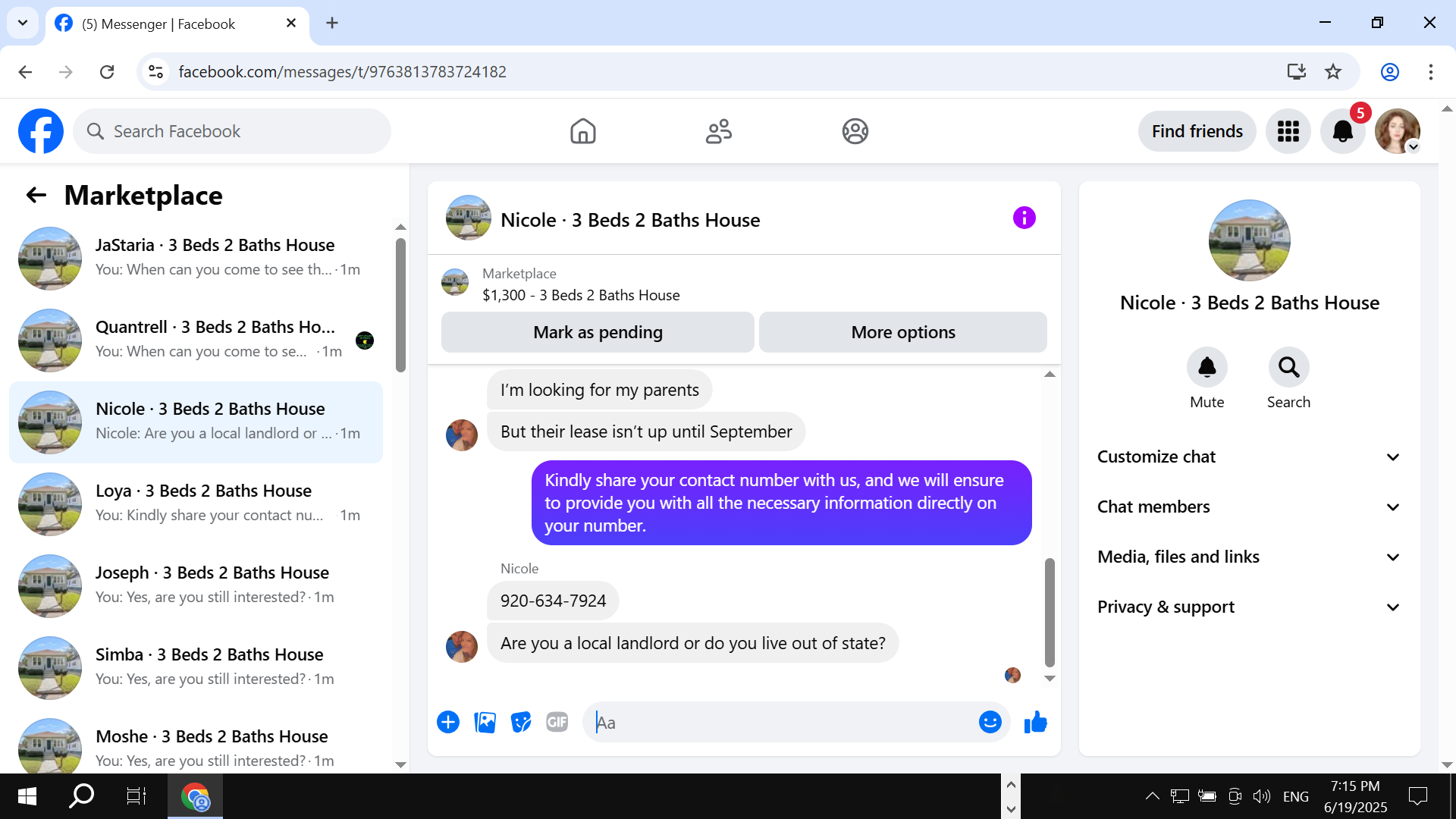Open the emoji picker in message box
The width and height of the screenshot is (1456, 819).
[990, 722]
